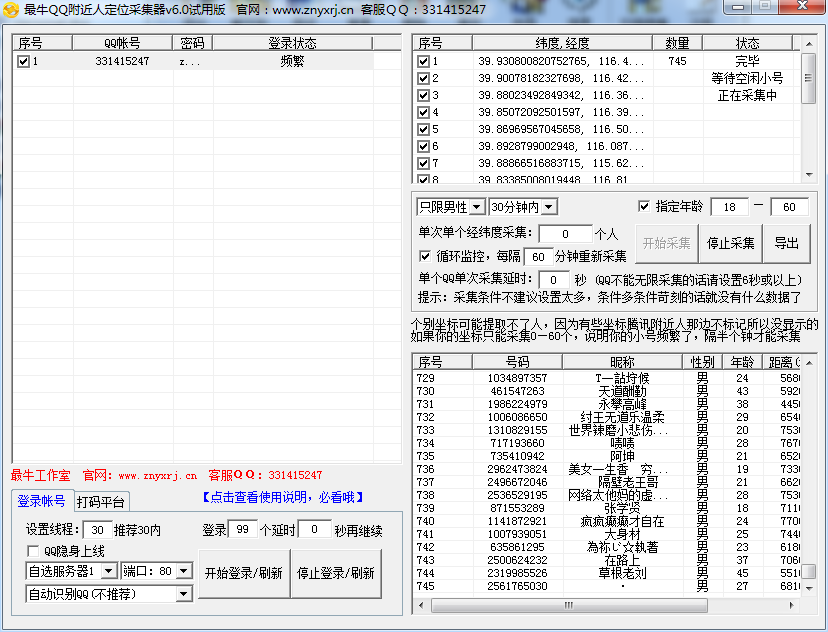Image resolution: width=828 pixels, height=632 pixels.
Task: Click the results table horizontal scrollbar thumb
Action: [569, 605]
